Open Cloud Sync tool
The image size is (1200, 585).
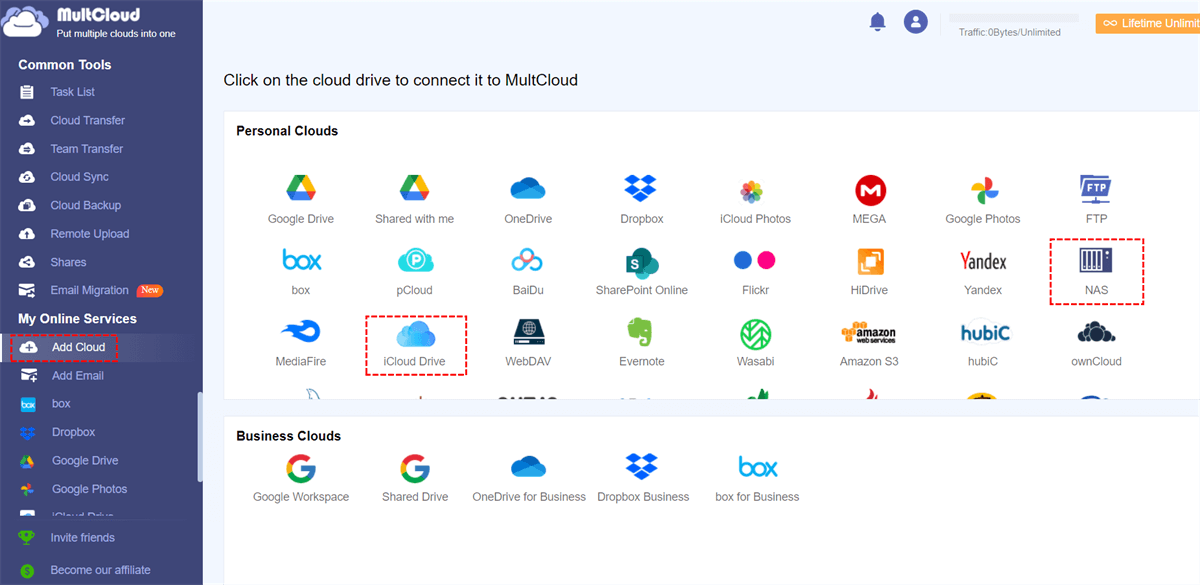79,177
